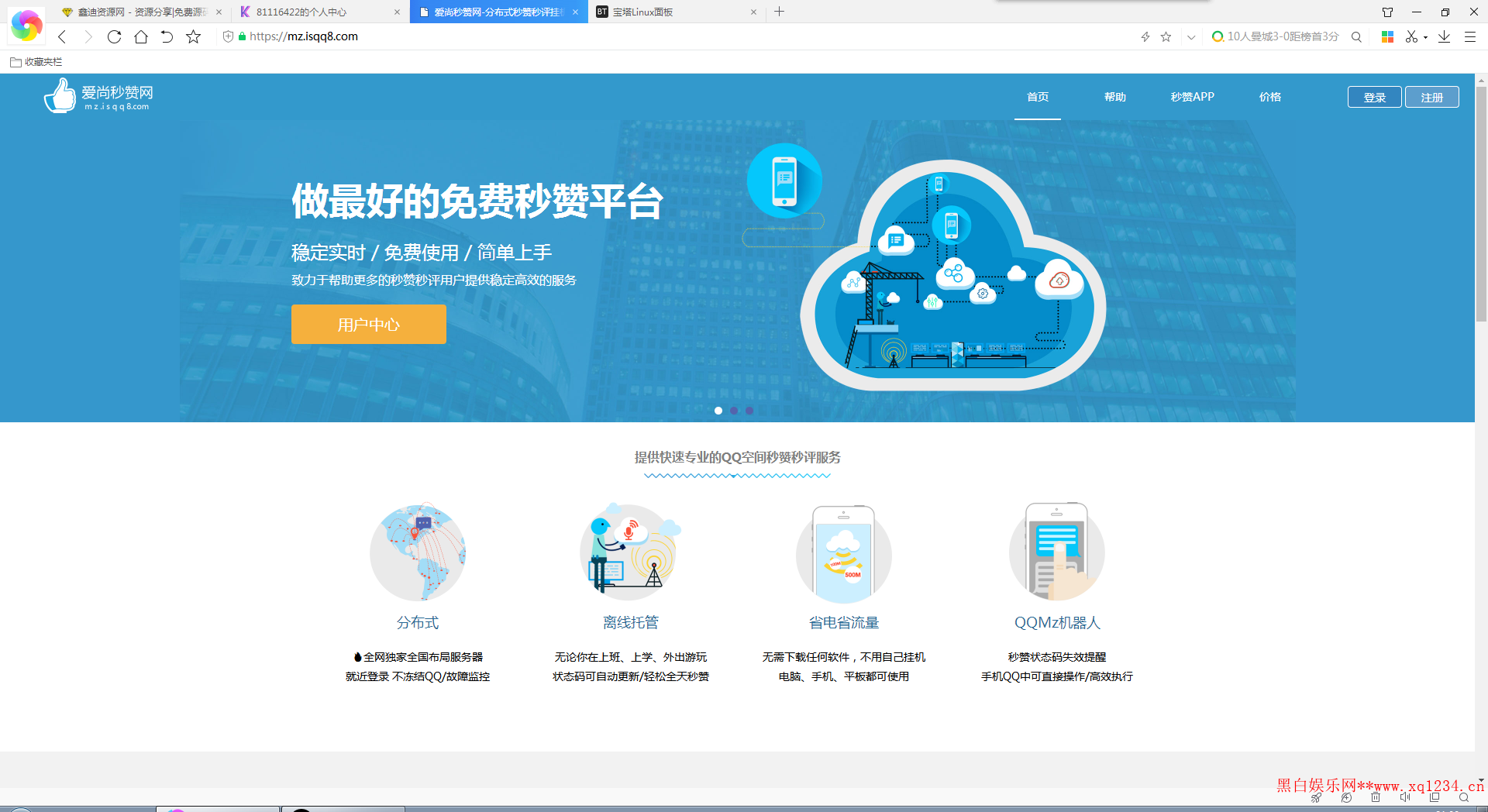Switch to the 鑫迪资源网 tab
Screen dimensions: 1488x812
click(x=142, y=12)
